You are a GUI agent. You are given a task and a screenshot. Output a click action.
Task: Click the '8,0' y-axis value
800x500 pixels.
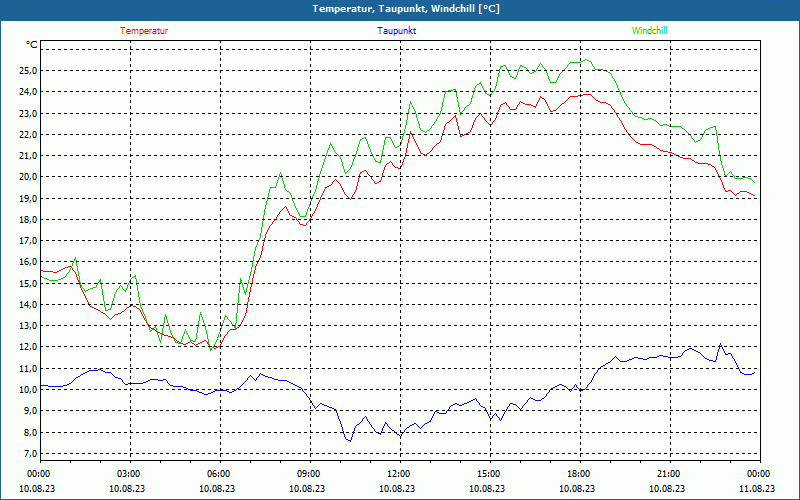pos(31,432)
